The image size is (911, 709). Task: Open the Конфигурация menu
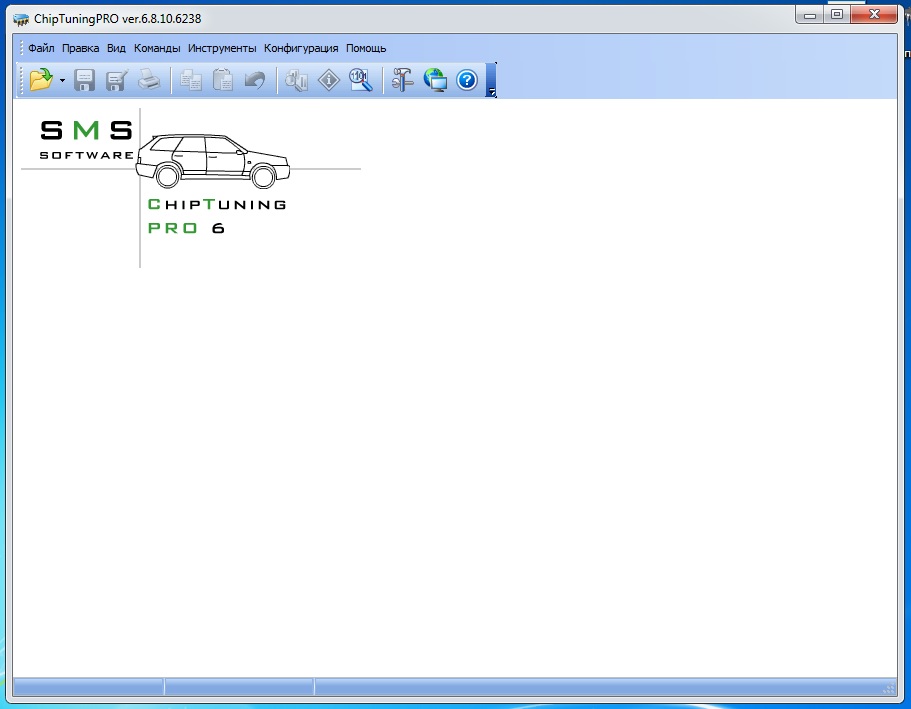[x=301, y=48]
